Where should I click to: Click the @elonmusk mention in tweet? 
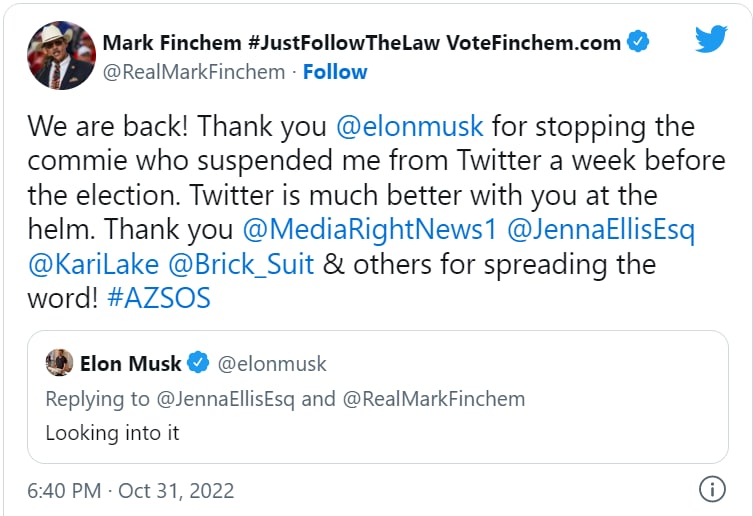tap(410, 127)
